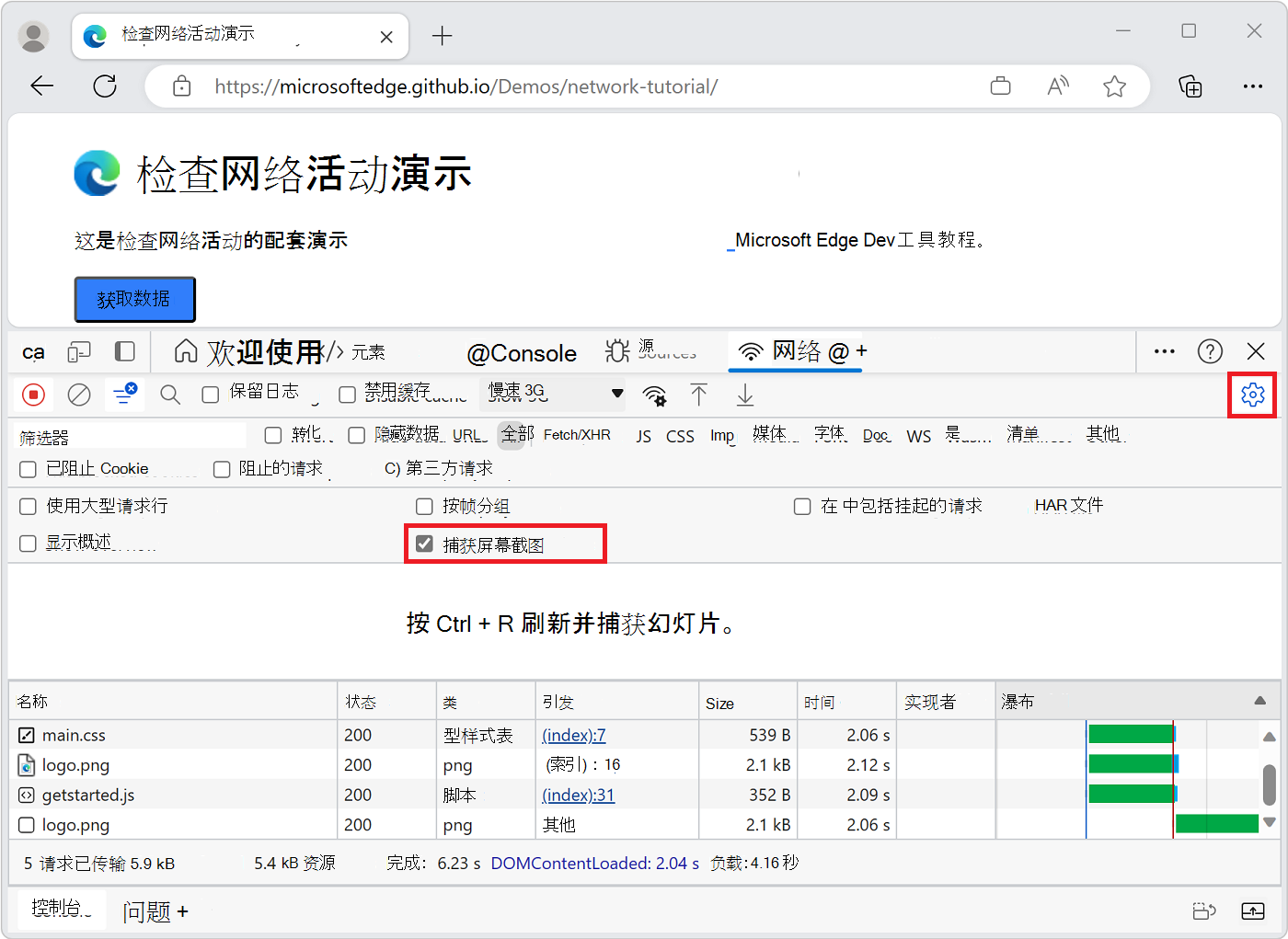Click the 获取数据 button
This screenshot has height=939, width=1288.
point(134,299)
